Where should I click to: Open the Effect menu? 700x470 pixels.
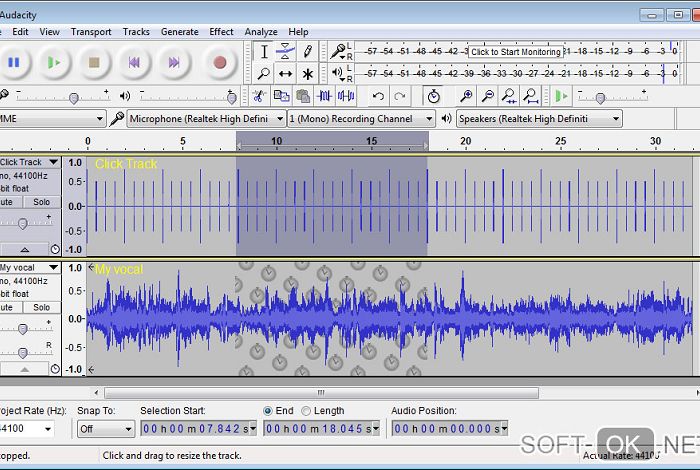221,32
